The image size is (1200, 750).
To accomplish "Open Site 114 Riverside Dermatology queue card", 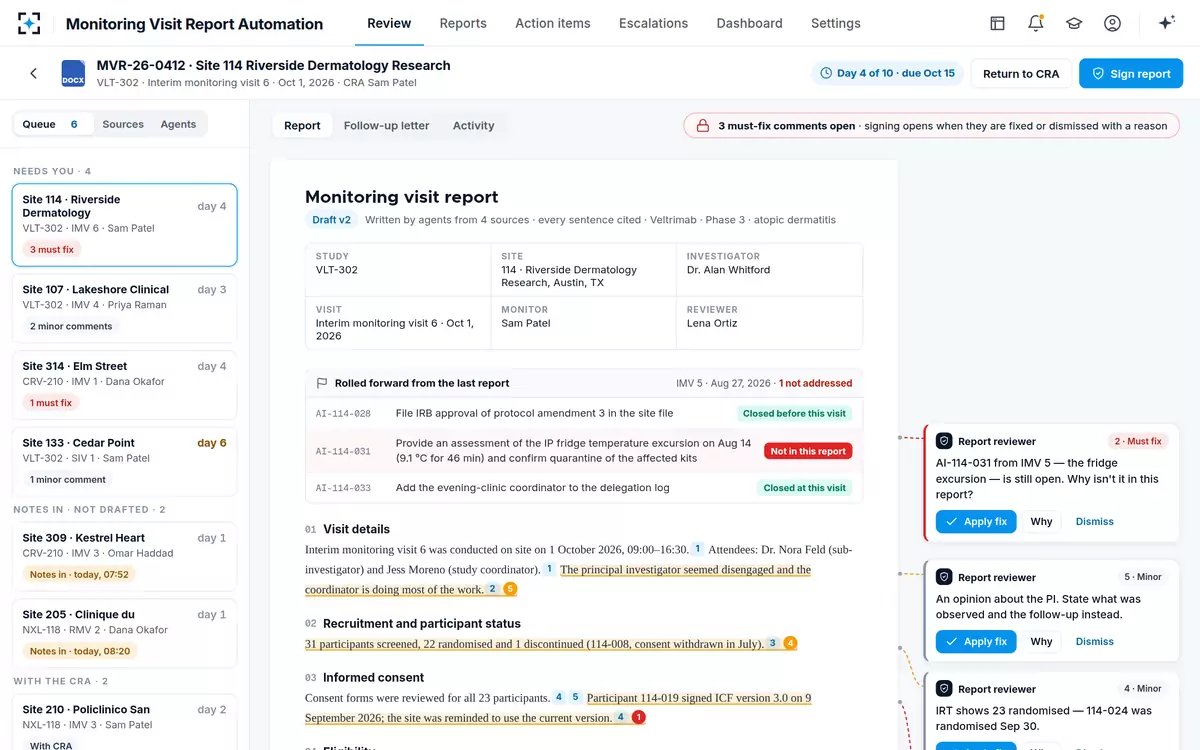I will click(125, 225).
